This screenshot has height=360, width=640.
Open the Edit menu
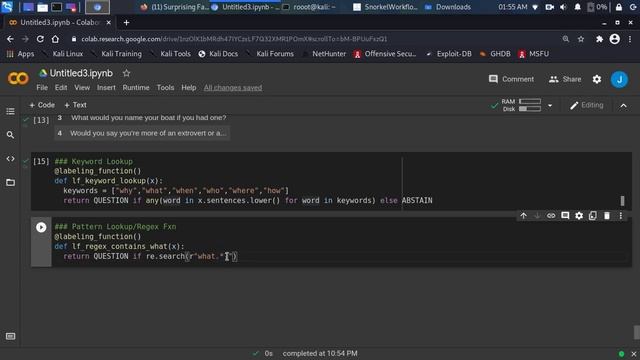tap(61, 88)
